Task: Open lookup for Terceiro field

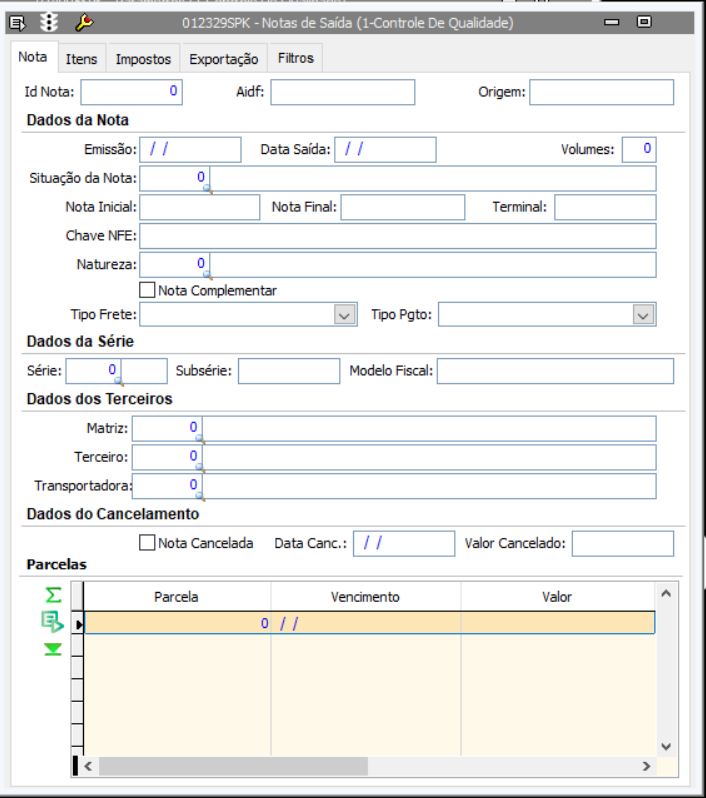Action: (200, 468)
